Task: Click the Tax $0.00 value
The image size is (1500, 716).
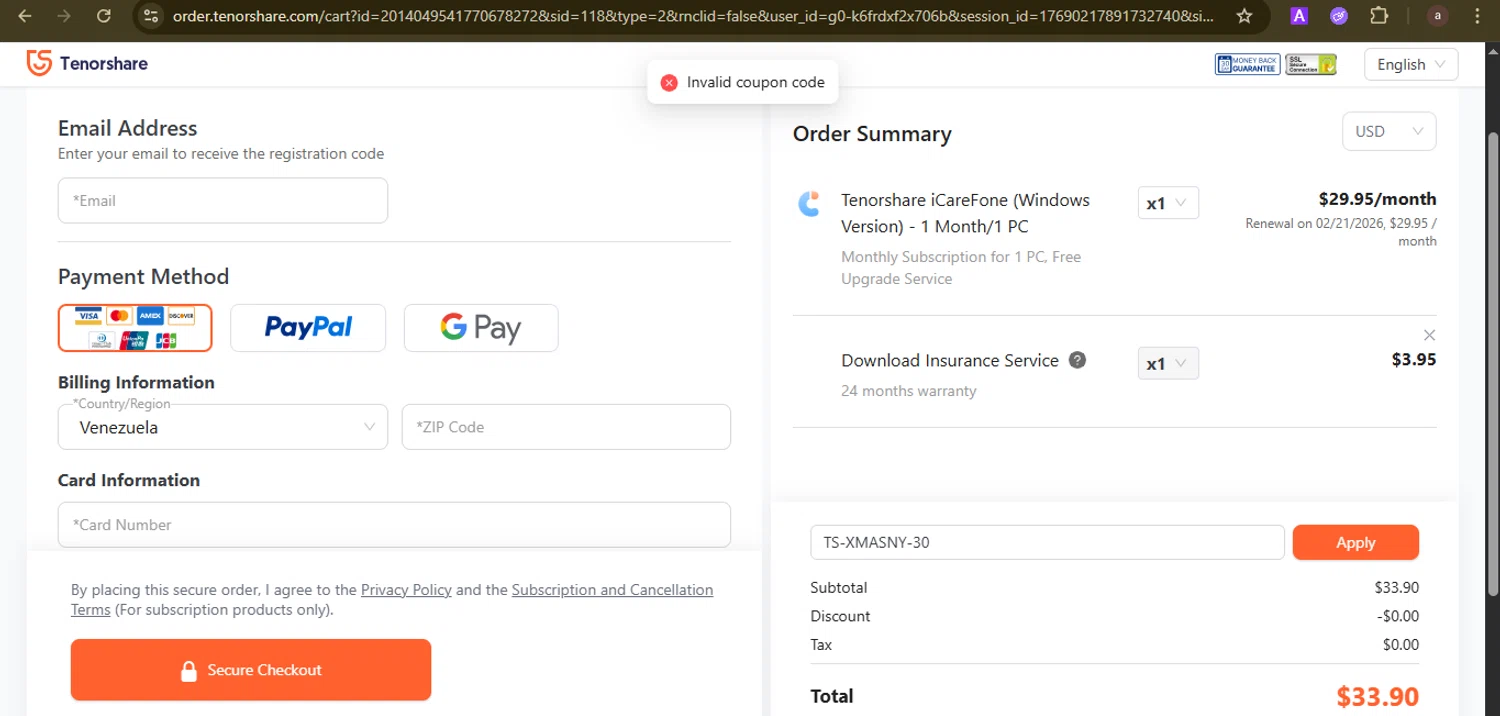Action: [1401, 645]
